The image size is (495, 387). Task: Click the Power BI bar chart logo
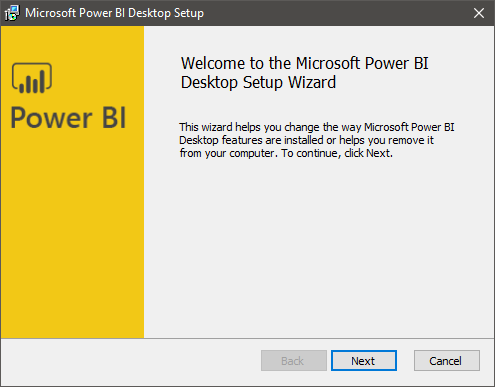[x=32, y=78]
